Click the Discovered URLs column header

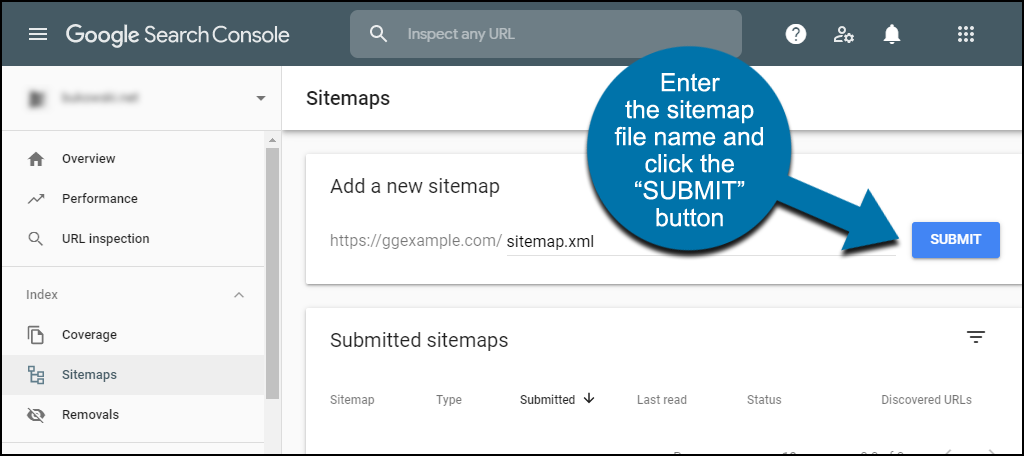coord(926,400)
